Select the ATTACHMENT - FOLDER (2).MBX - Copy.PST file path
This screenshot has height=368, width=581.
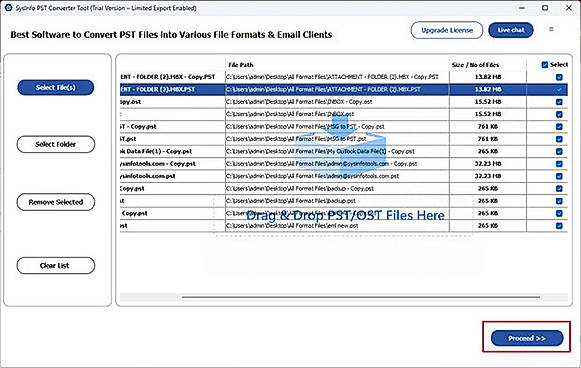(332, 77)
